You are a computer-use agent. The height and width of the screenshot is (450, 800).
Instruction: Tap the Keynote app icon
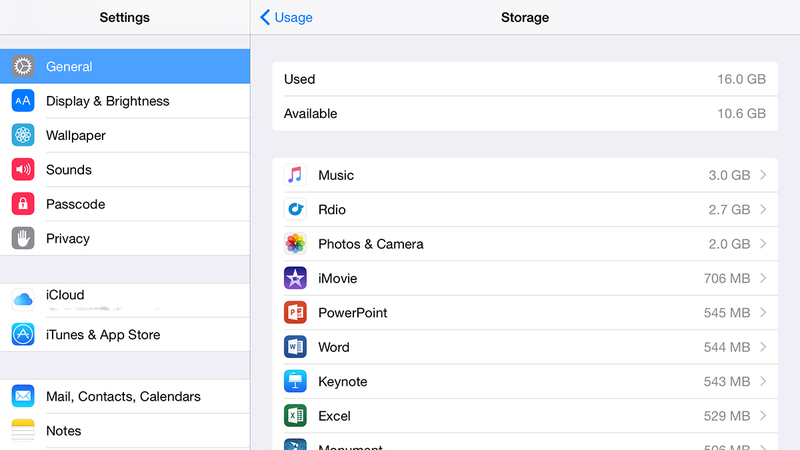click(295, 381)
